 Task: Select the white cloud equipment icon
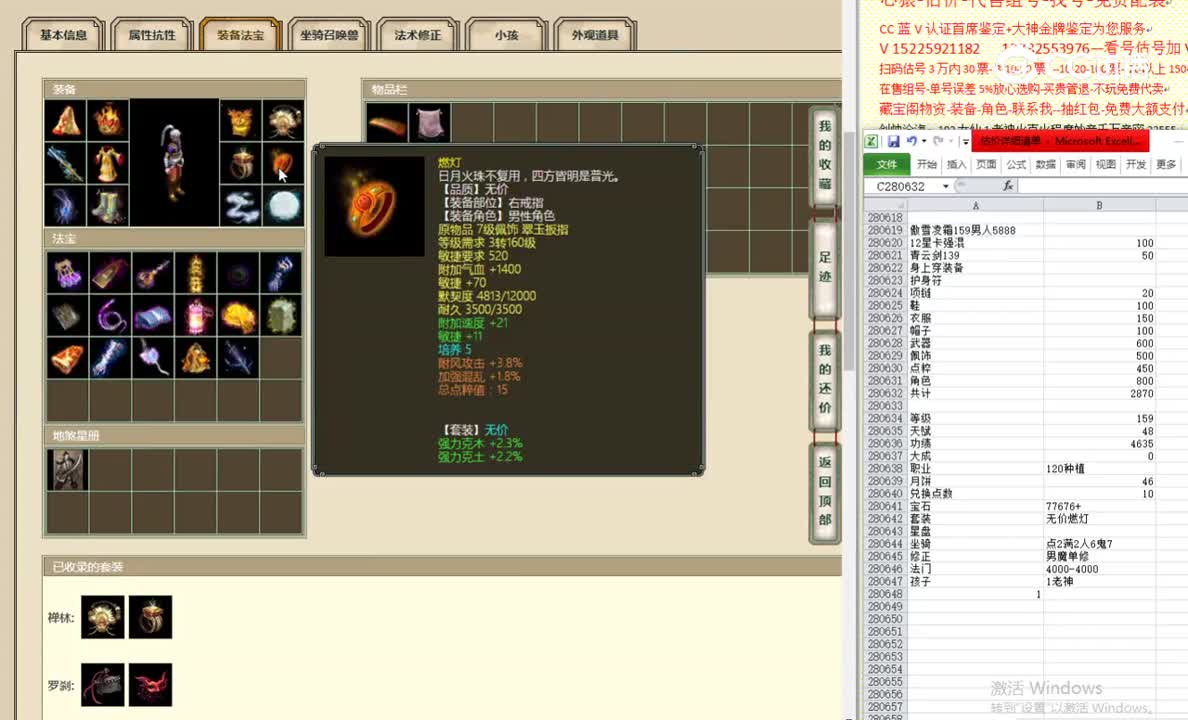241,205
